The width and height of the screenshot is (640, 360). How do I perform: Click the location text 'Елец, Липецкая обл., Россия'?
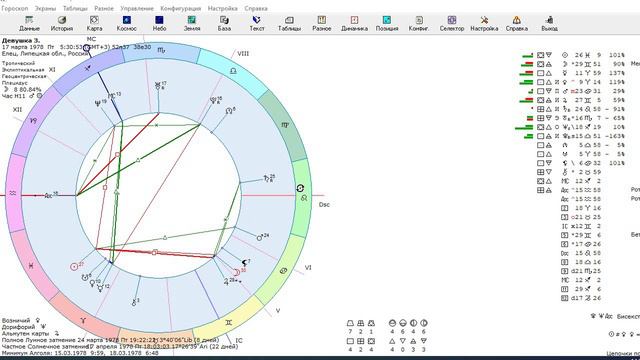pos(45,53)
